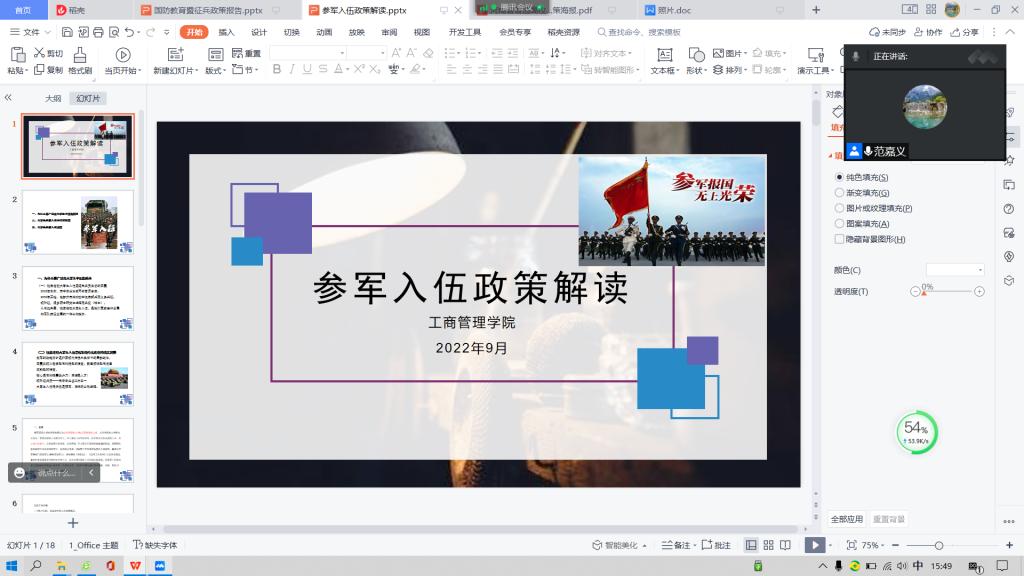Click the zoom slider handle in status bar
1024x576 pixels.
938,545
